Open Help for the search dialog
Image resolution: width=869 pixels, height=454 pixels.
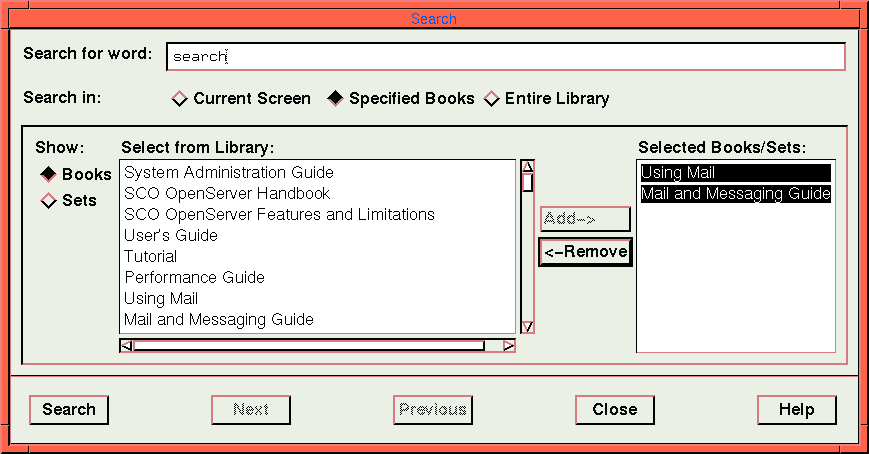(796, 410)
